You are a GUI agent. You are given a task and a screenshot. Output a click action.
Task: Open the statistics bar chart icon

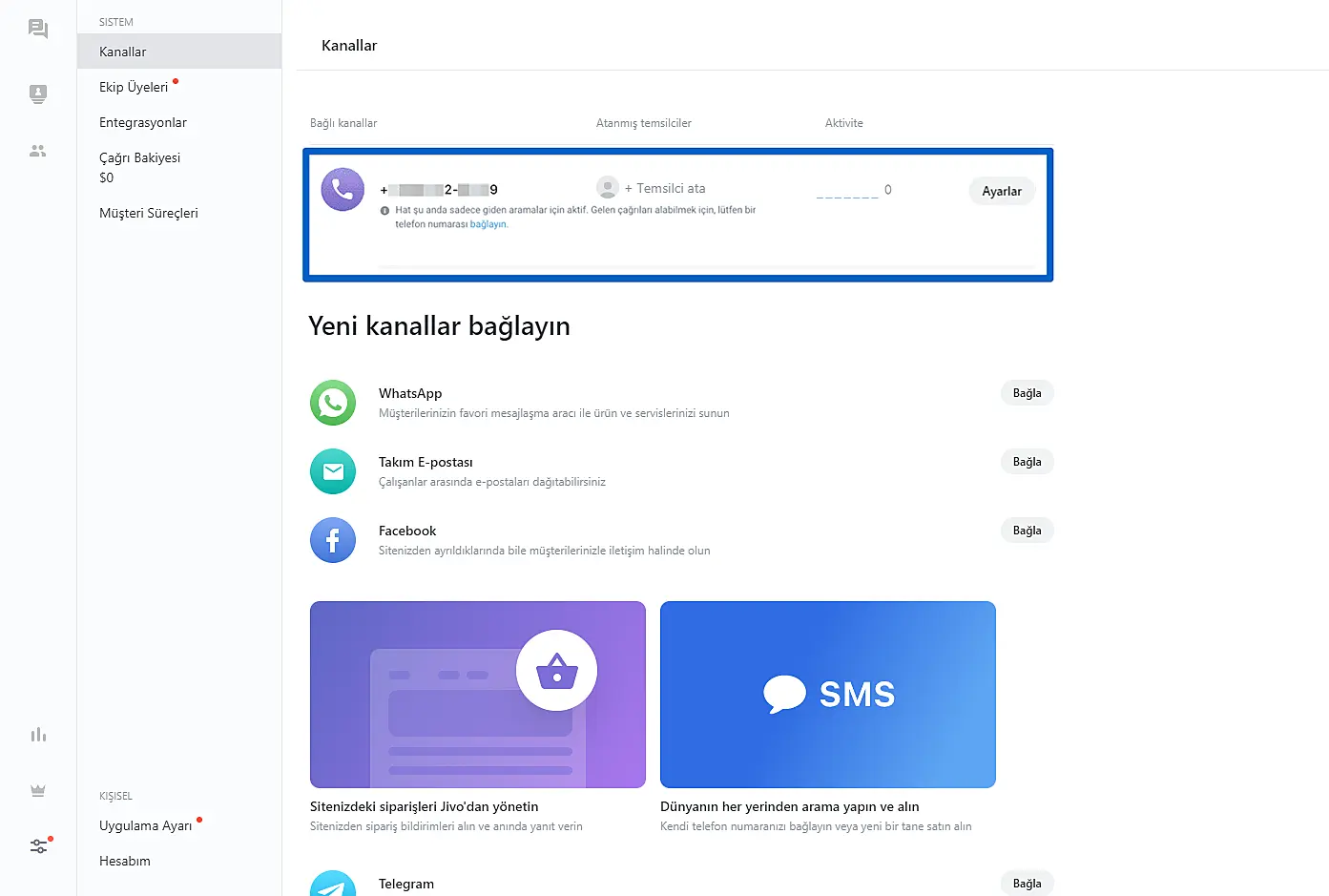38,735
